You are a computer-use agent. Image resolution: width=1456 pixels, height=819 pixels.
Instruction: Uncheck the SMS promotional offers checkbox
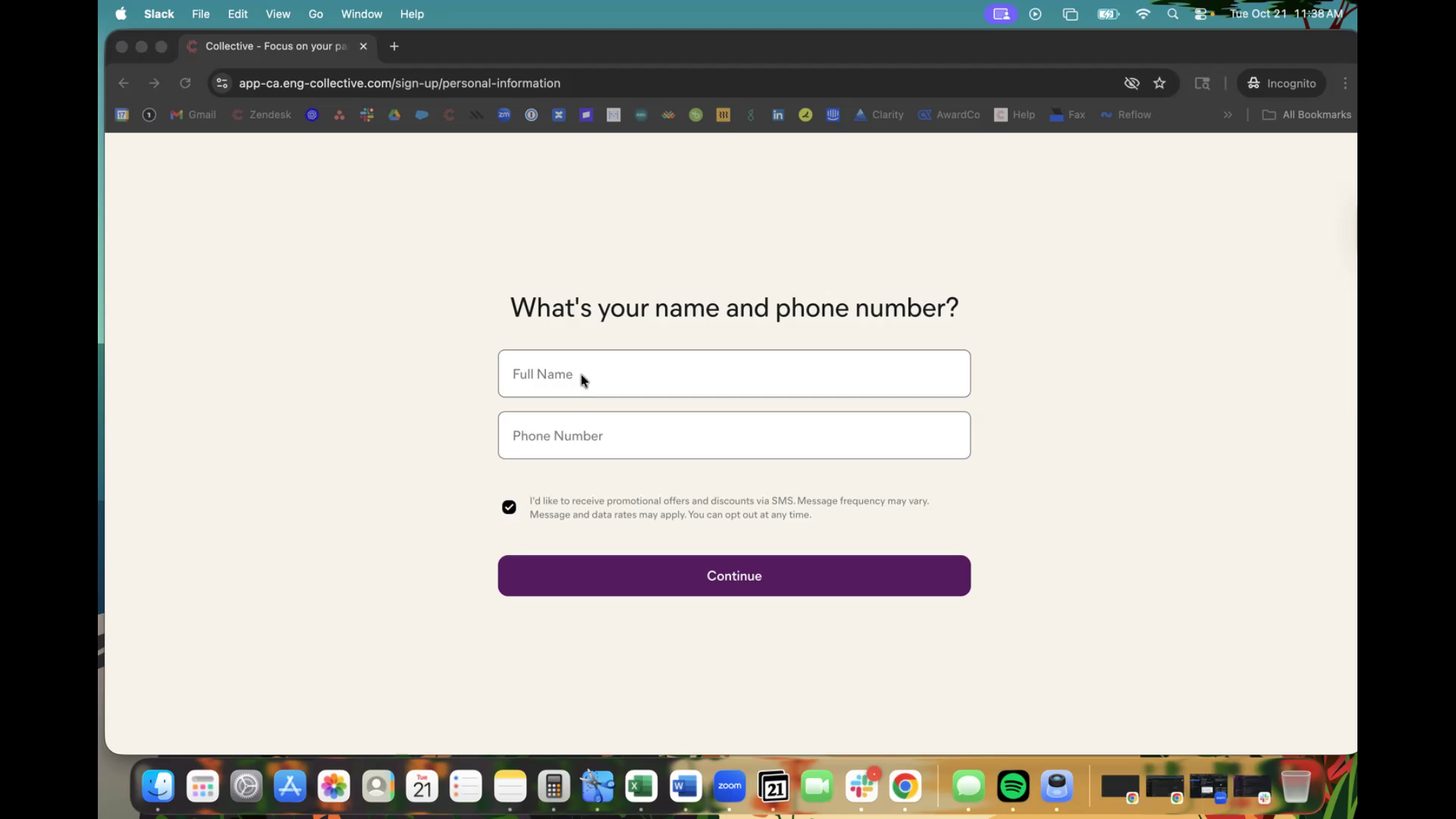(509, 507)
